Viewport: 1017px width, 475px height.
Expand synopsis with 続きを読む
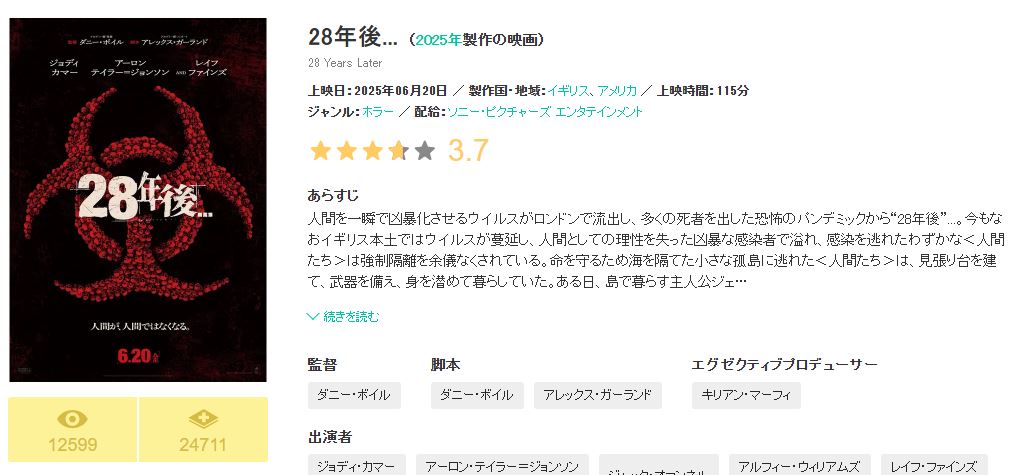pyautogui.click(x=343, y=317)
